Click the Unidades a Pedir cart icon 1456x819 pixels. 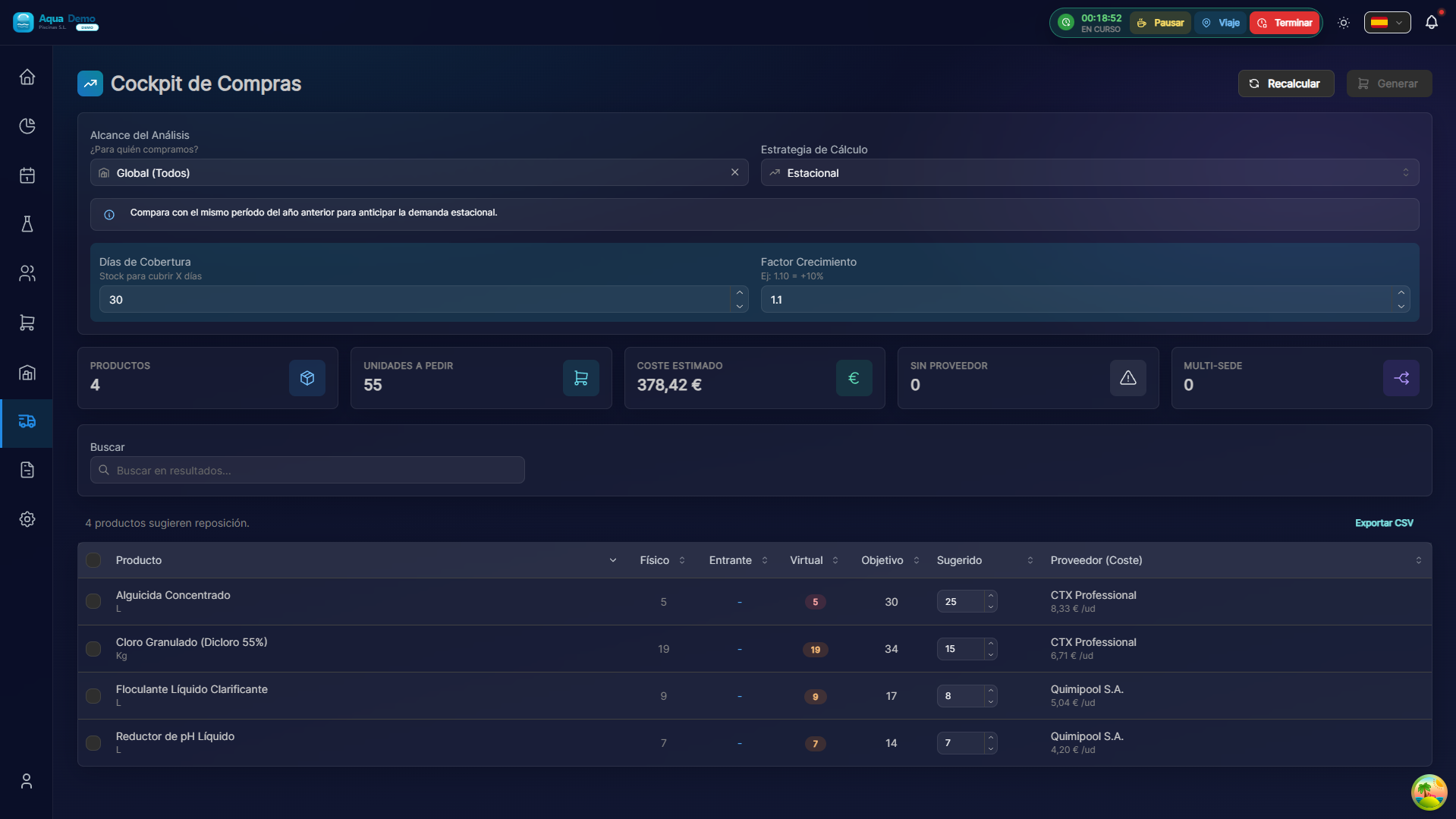click(581, 378)
